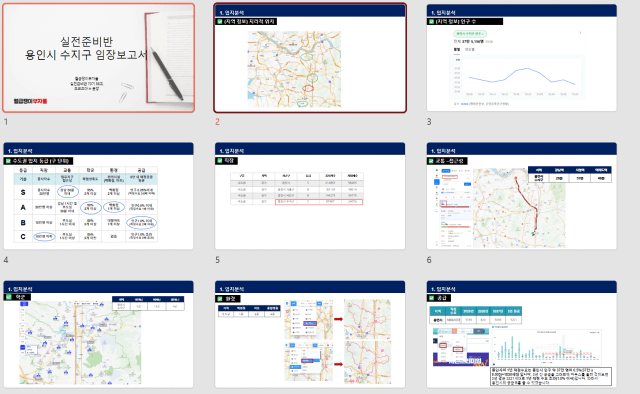Click slide number label "4"
Screen dimensions: 640x394
pyautogui.click(x=6, y=260)
